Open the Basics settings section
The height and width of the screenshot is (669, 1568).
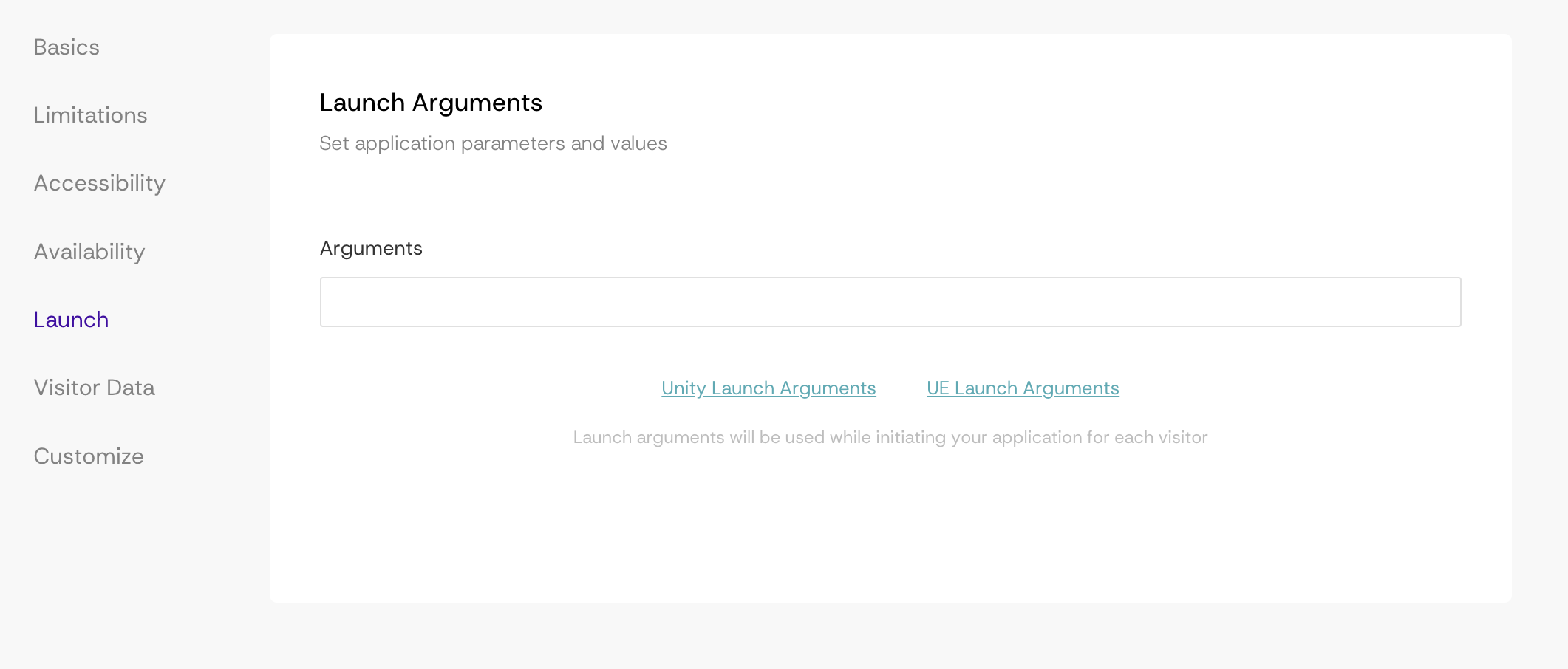[x=67, y=47]
